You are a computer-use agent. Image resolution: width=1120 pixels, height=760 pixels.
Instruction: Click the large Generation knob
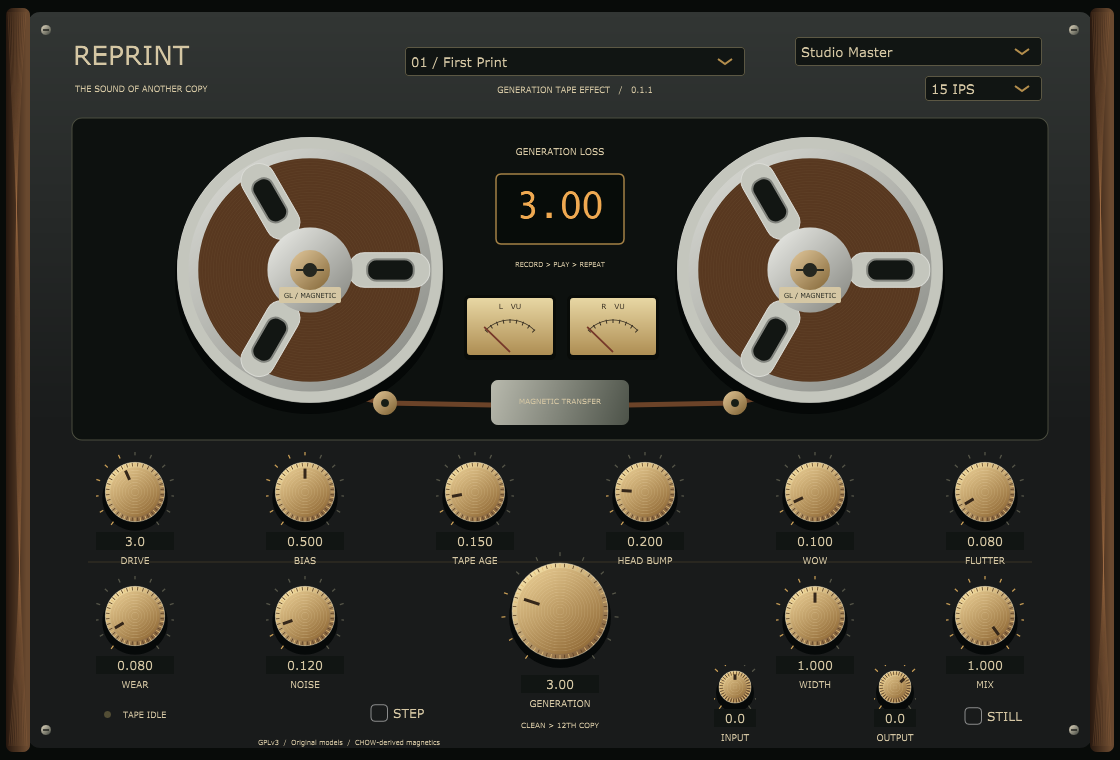(x=560, y=611)
